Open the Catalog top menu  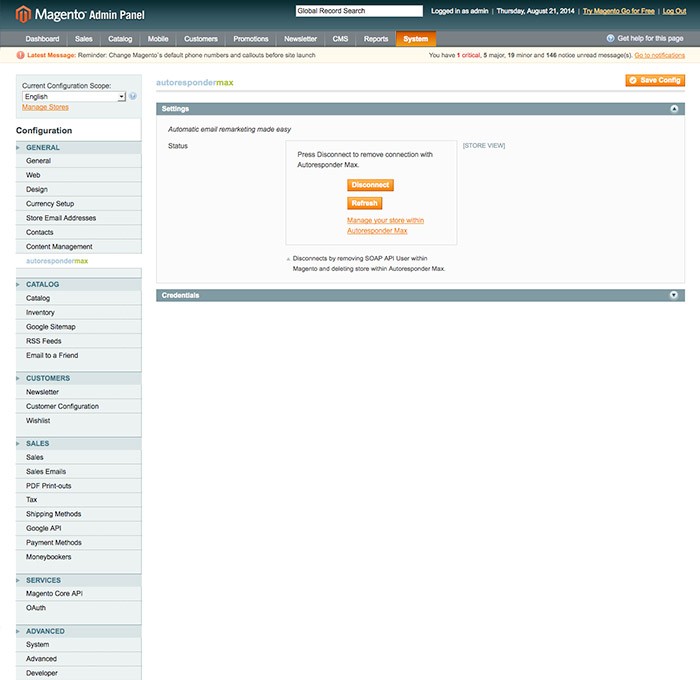pos(120,39)
